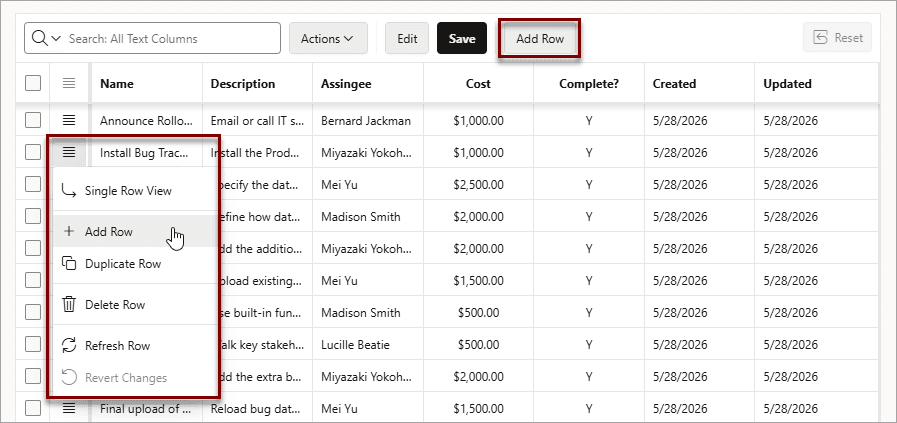This screenshot has height=423, width=897.
Task: Click the Description column header
Action: pos(257,84)
